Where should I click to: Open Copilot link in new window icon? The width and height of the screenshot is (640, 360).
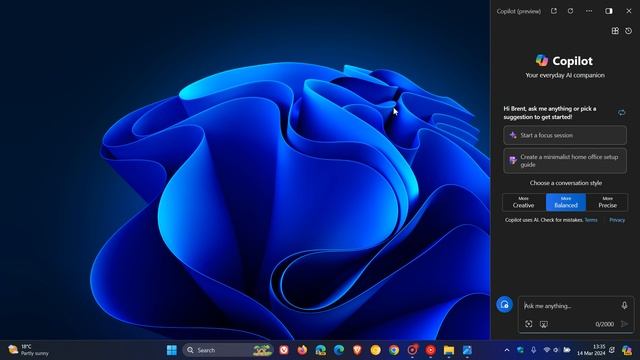coord(553,11)
